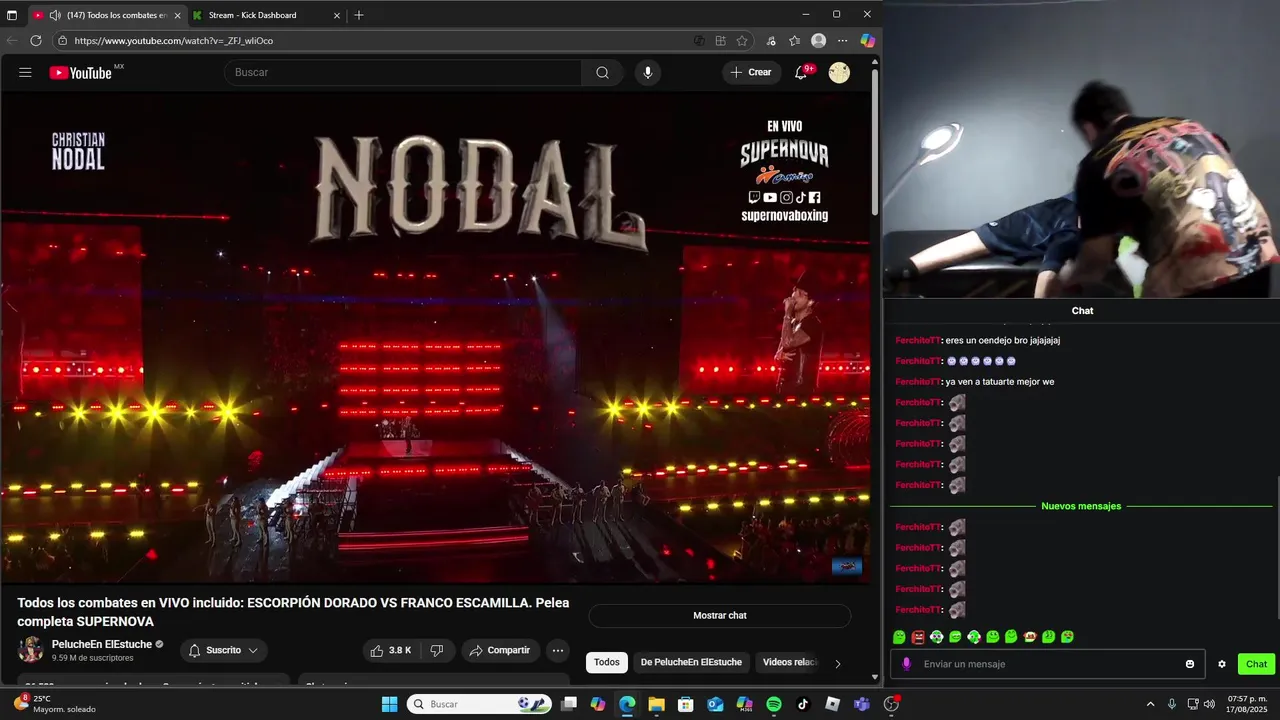Screen dimensions: 1280x720
Task: Click the YouTube Buscar search field
Action: click(405, 72)
